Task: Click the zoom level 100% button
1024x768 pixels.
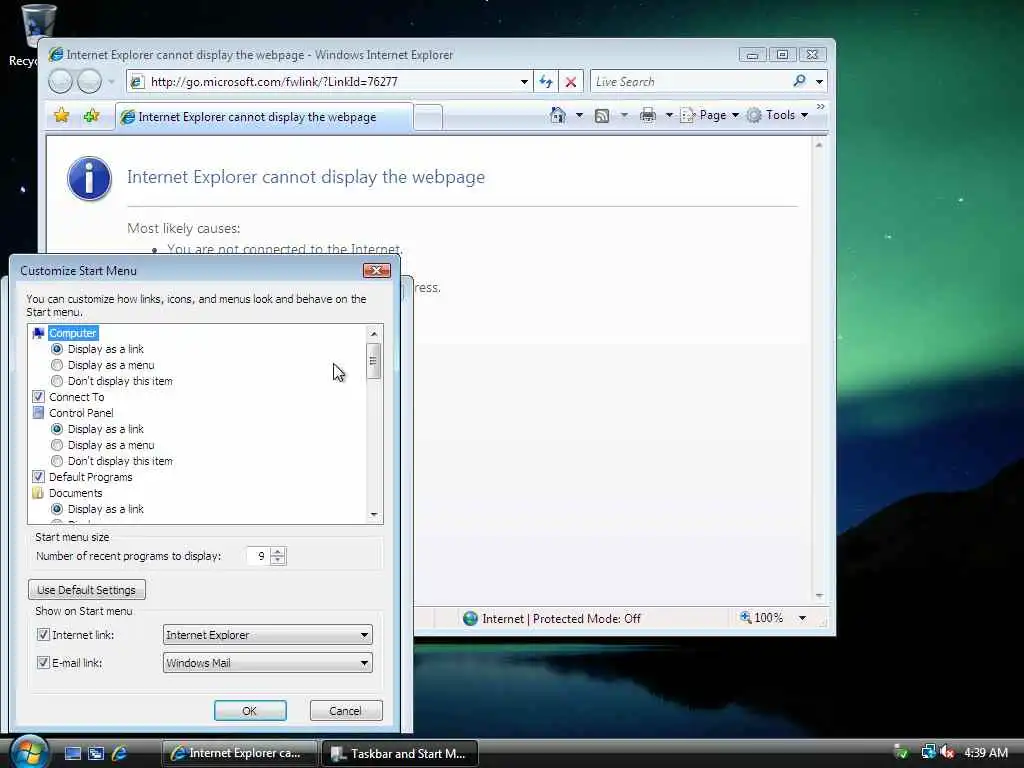Action: [761, 618]
